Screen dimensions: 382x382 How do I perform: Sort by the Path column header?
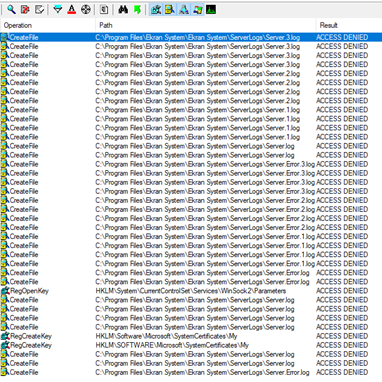206,25
